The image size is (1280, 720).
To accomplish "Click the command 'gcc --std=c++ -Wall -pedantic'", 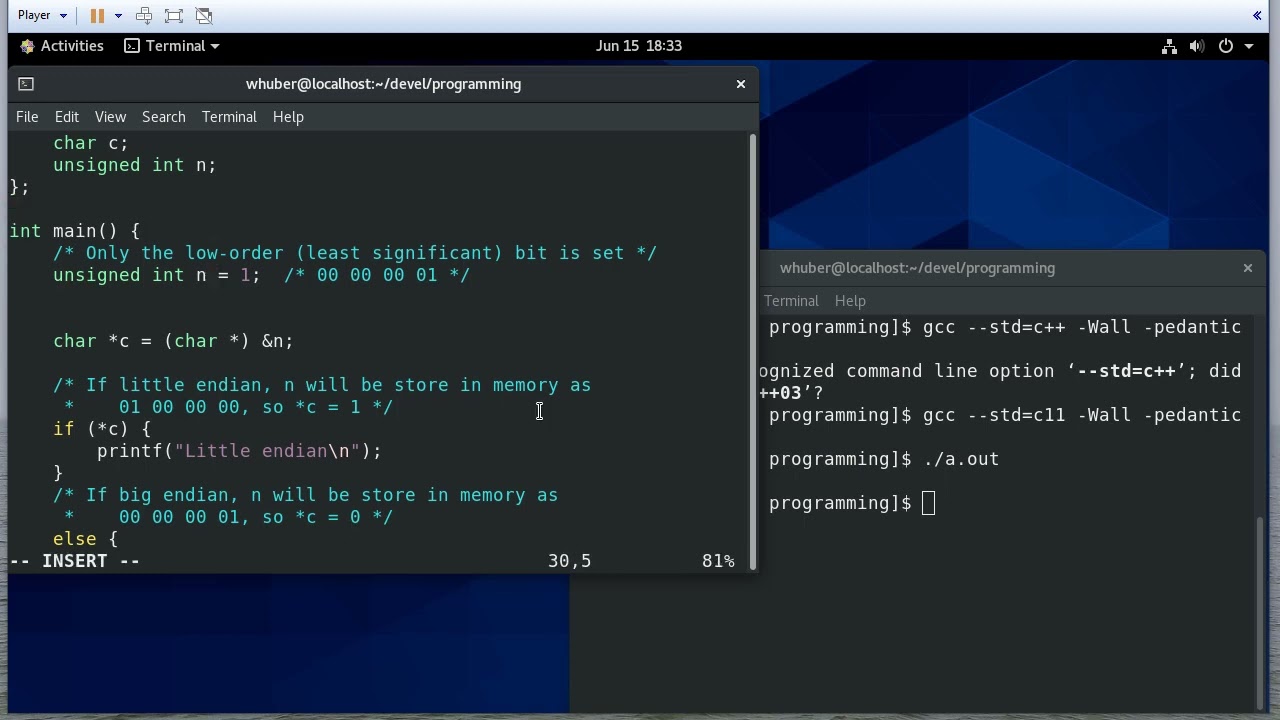I will [x=1082, y=327].
